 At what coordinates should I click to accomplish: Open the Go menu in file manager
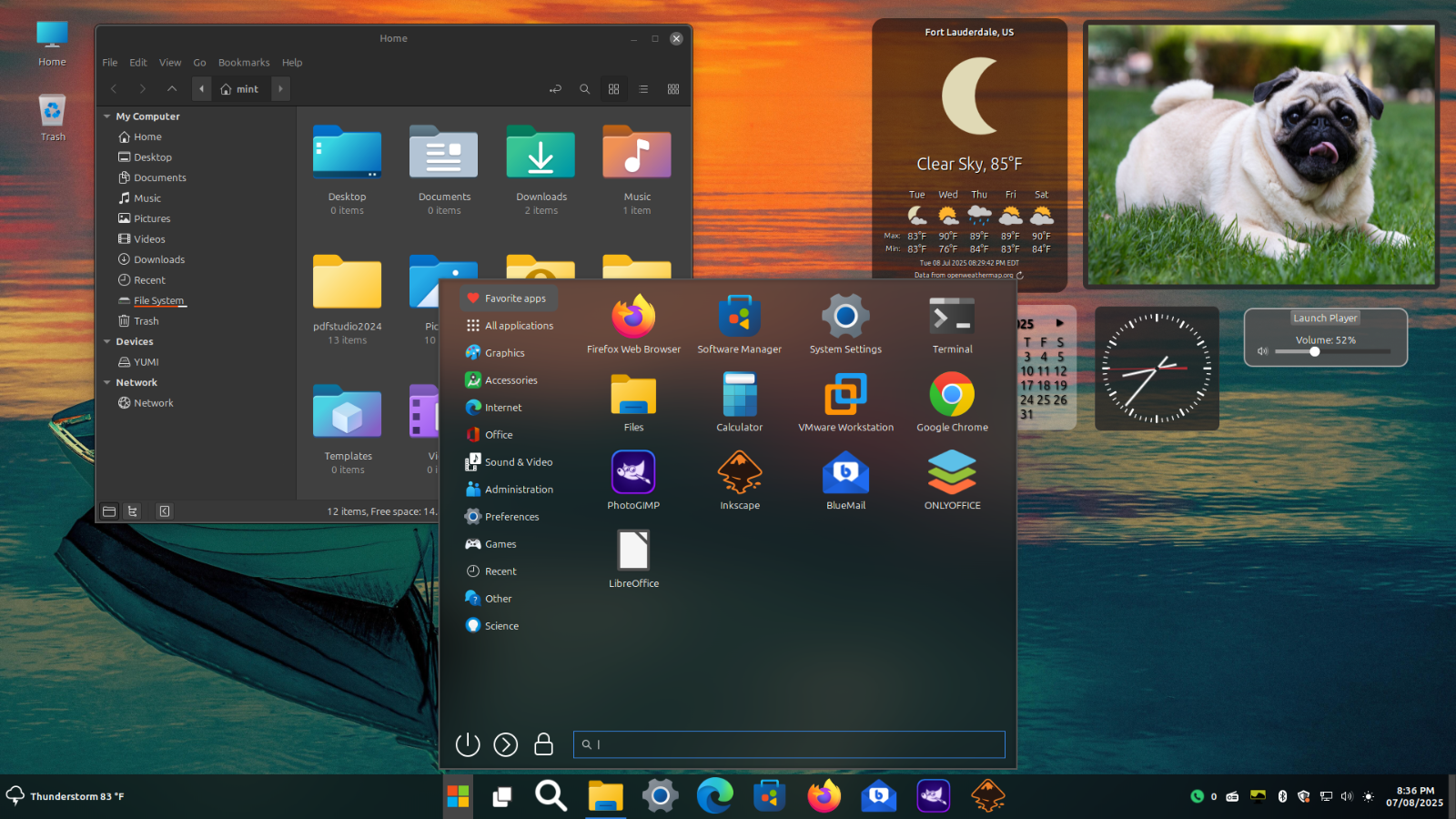click(x=199, y=63)
